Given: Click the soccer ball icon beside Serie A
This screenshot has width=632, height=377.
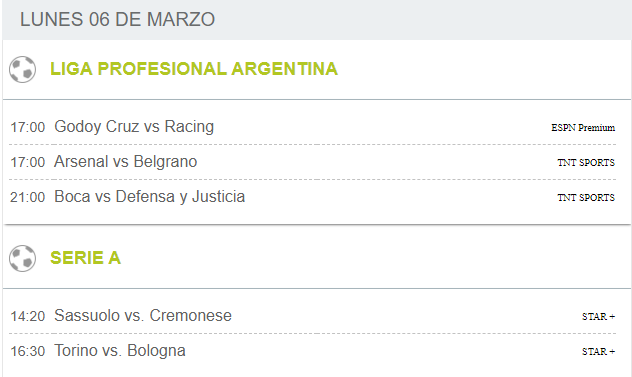Looking at the screenshot, I should 23,258.
